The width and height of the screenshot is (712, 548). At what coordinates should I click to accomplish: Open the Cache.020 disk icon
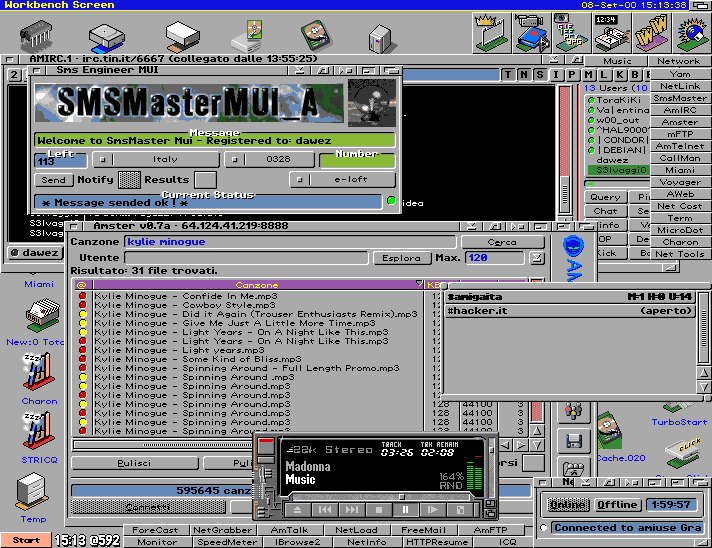[x=608, y=431]
